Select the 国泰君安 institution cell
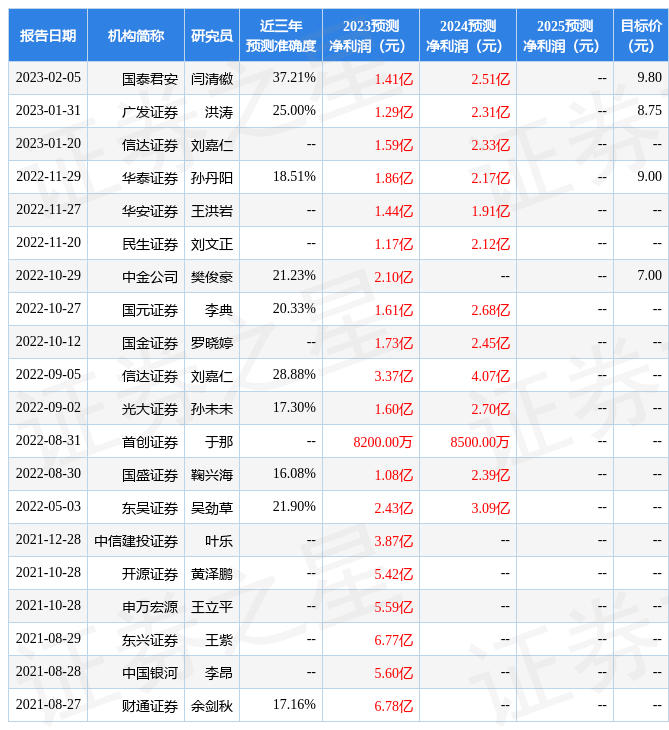Viewport: 669px width, 730px height. (150, 78)
